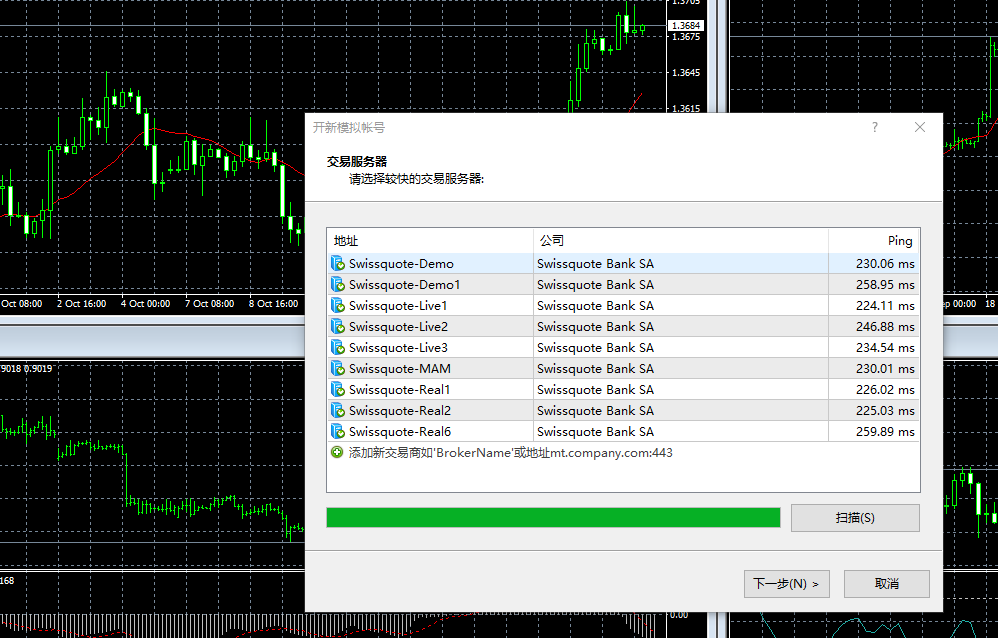The height and width of the screenshot is (638, 998).
Task: Click server icon beside Swissquote-Demo
Action: (x=337, y=264)
